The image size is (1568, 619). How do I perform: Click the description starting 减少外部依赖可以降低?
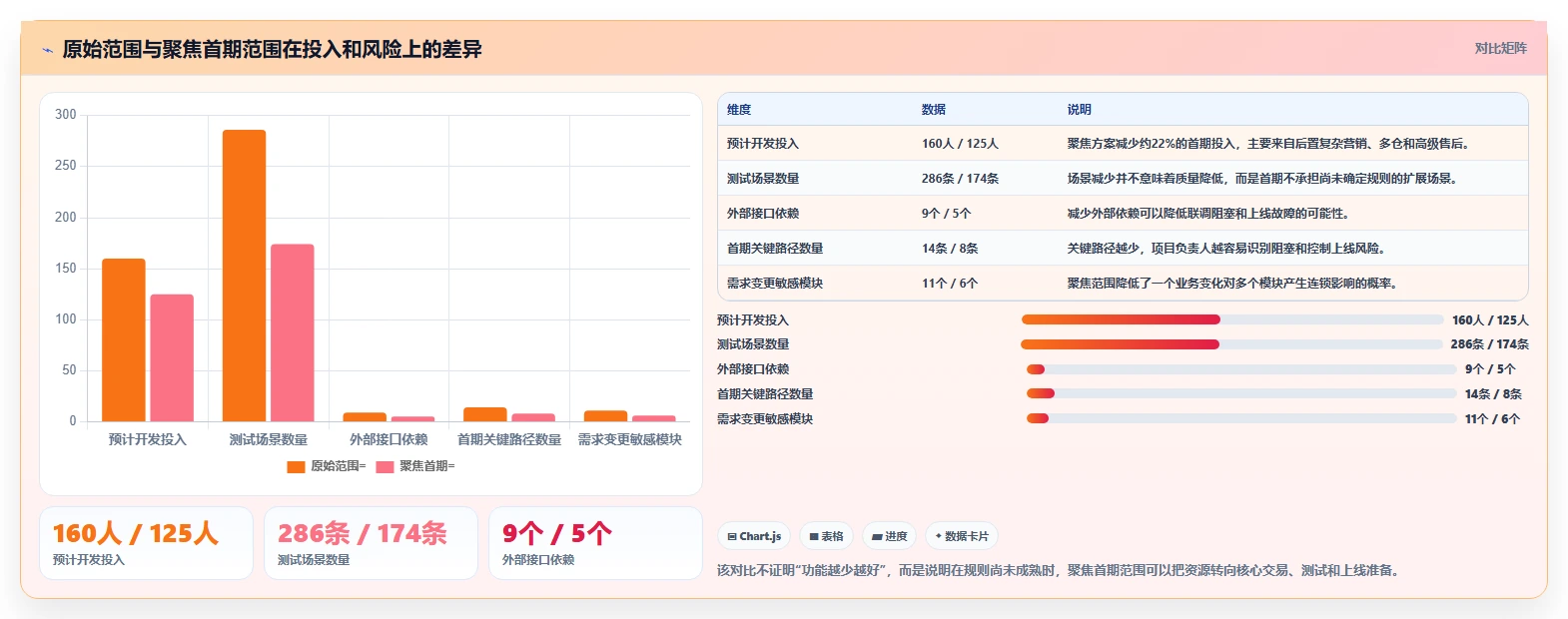[x=1209, y=214]
